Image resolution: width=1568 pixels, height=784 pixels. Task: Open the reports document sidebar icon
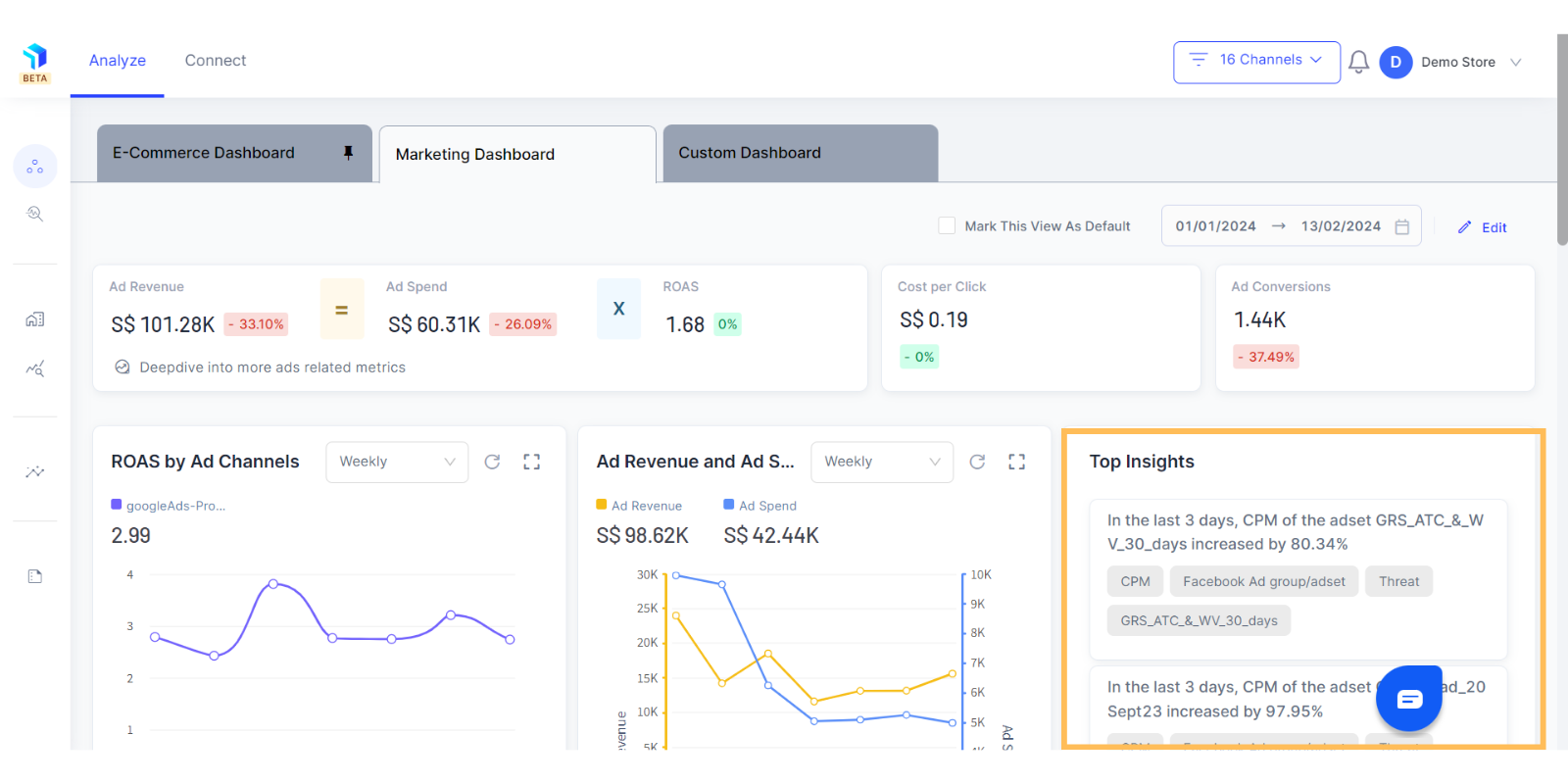[x=35, y=576]
